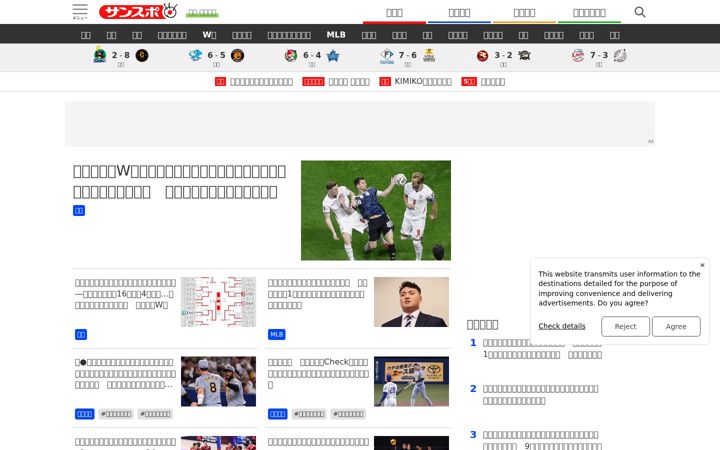This screenshot has width=720, height=450.
Task: Open the hamburger menu icon
Action: tap(80, 11)
